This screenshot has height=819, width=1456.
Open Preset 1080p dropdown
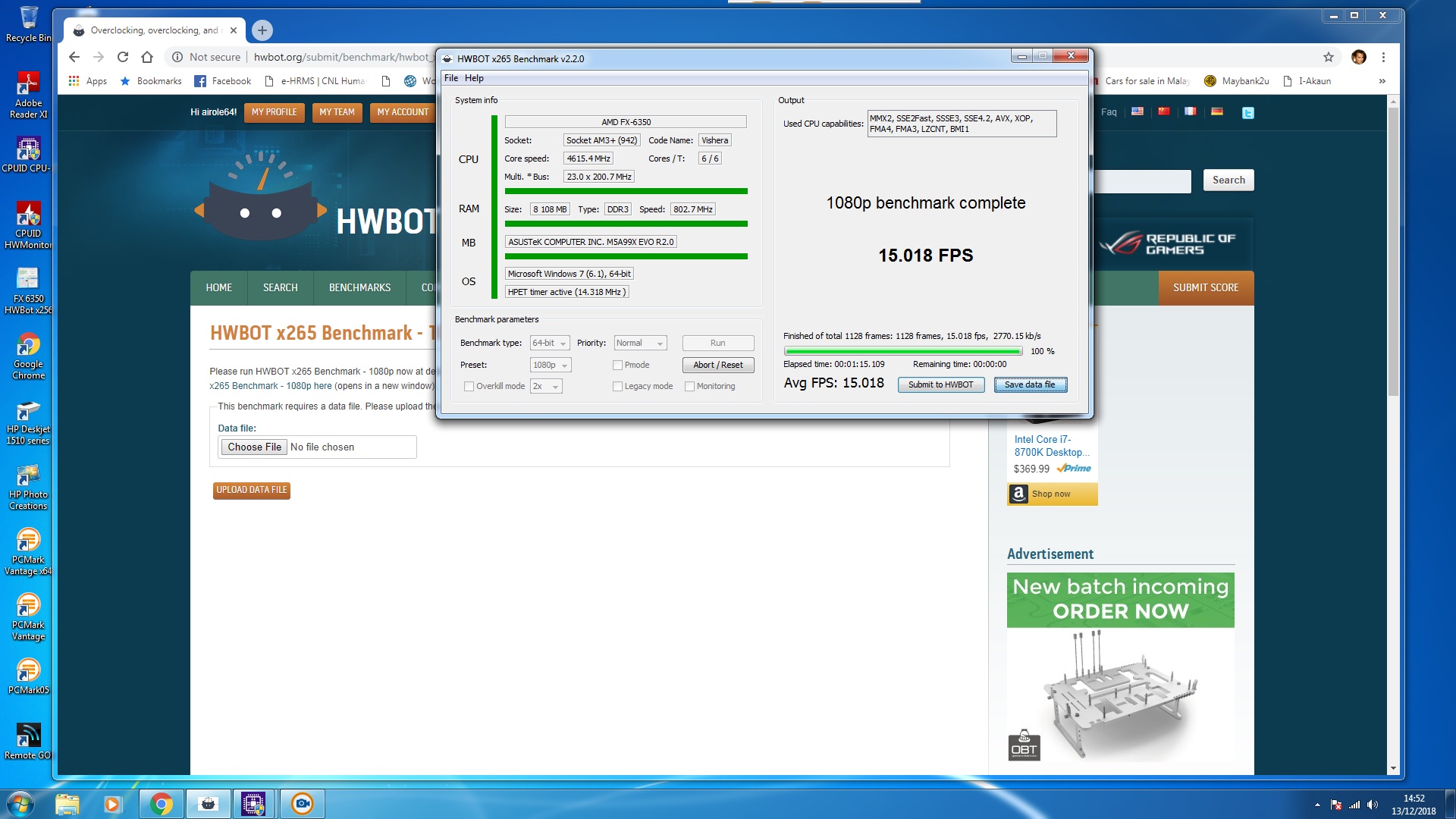click(x=551, y=366)
